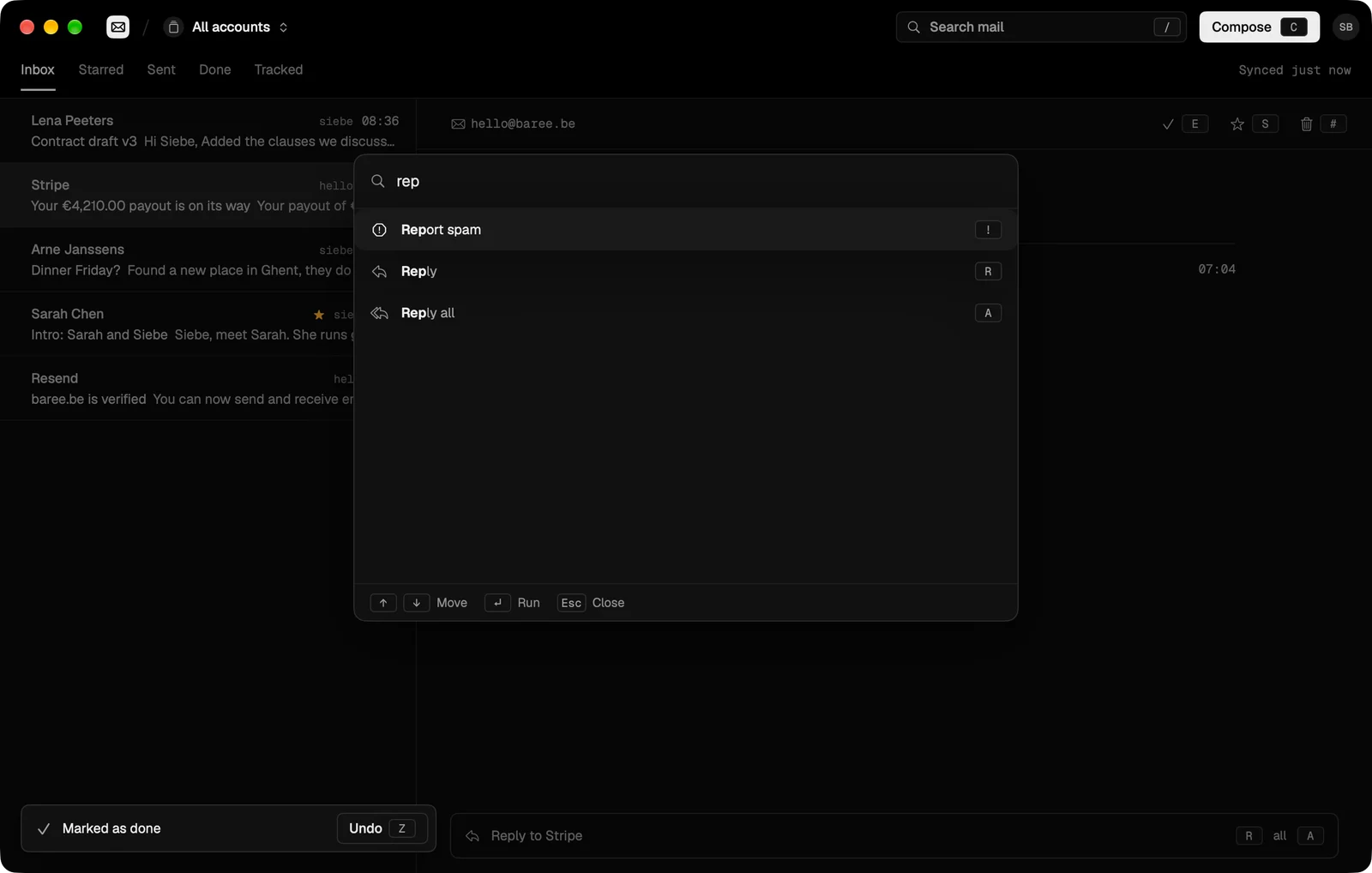Screen dimensions: 1372x873
Task: Click the up arrow Move key
Action: pyautogui.click(x=383, y=603)
